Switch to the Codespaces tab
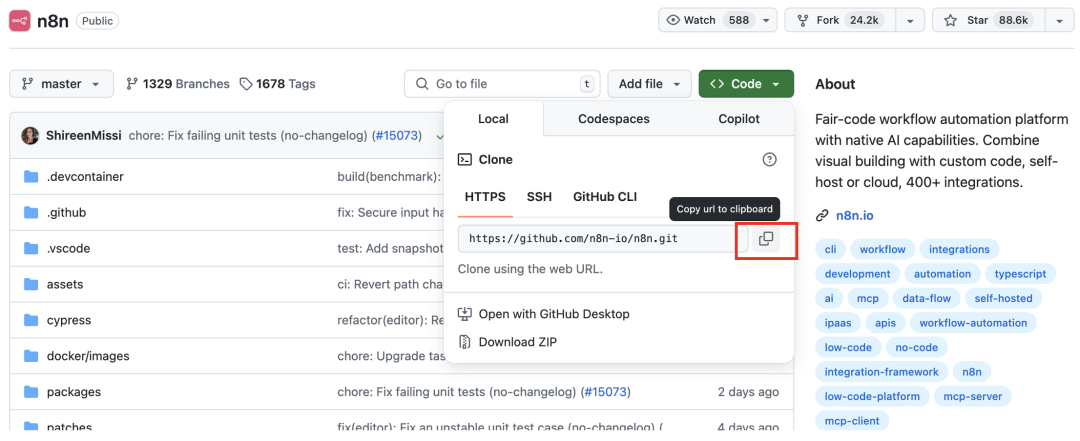The height and width of the screenshot is (441, 1080). (614, 119)
